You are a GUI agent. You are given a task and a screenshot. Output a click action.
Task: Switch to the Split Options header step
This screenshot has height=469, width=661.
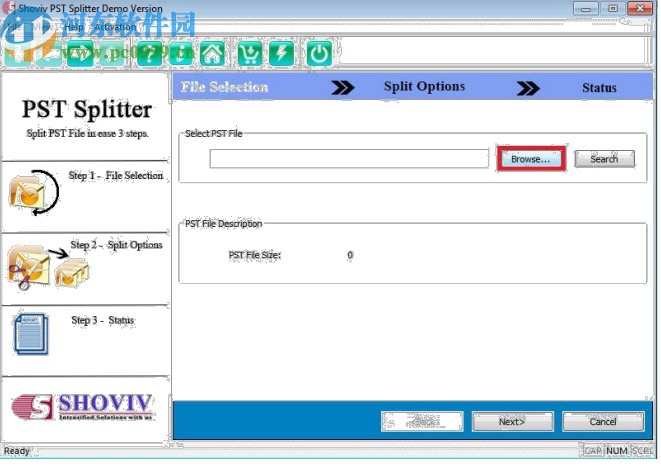(x=425, y=87)
